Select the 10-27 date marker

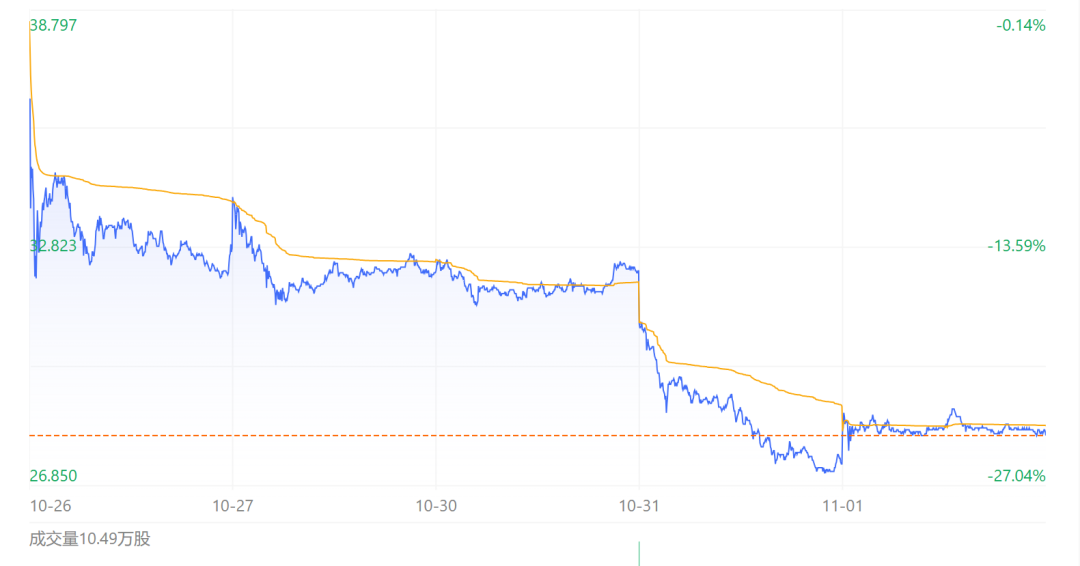coord(233,506)
